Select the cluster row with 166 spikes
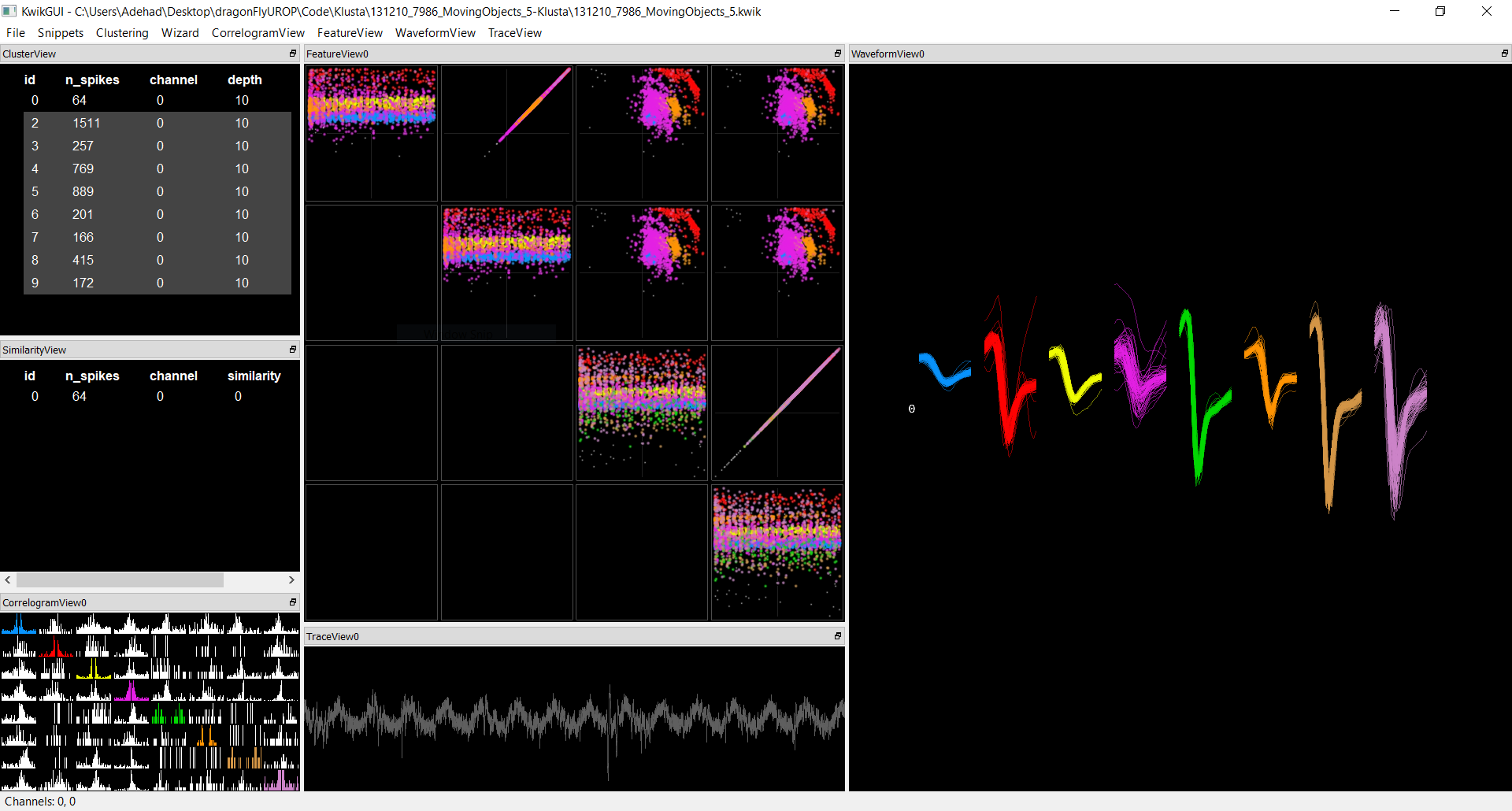The height and width of the screenshot is (811, 1512). coord(157,237)
